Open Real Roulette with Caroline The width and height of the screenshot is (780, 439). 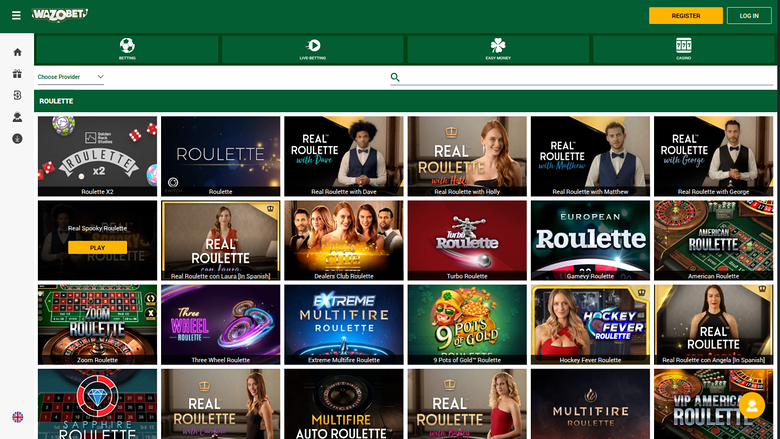click(x=221, y=404)
